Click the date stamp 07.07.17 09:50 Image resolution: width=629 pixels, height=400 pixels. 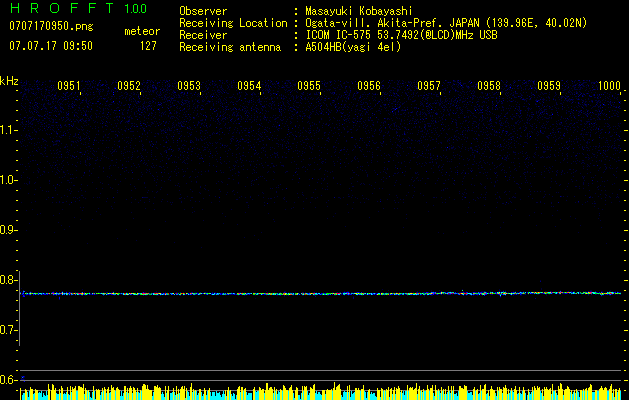51,46
